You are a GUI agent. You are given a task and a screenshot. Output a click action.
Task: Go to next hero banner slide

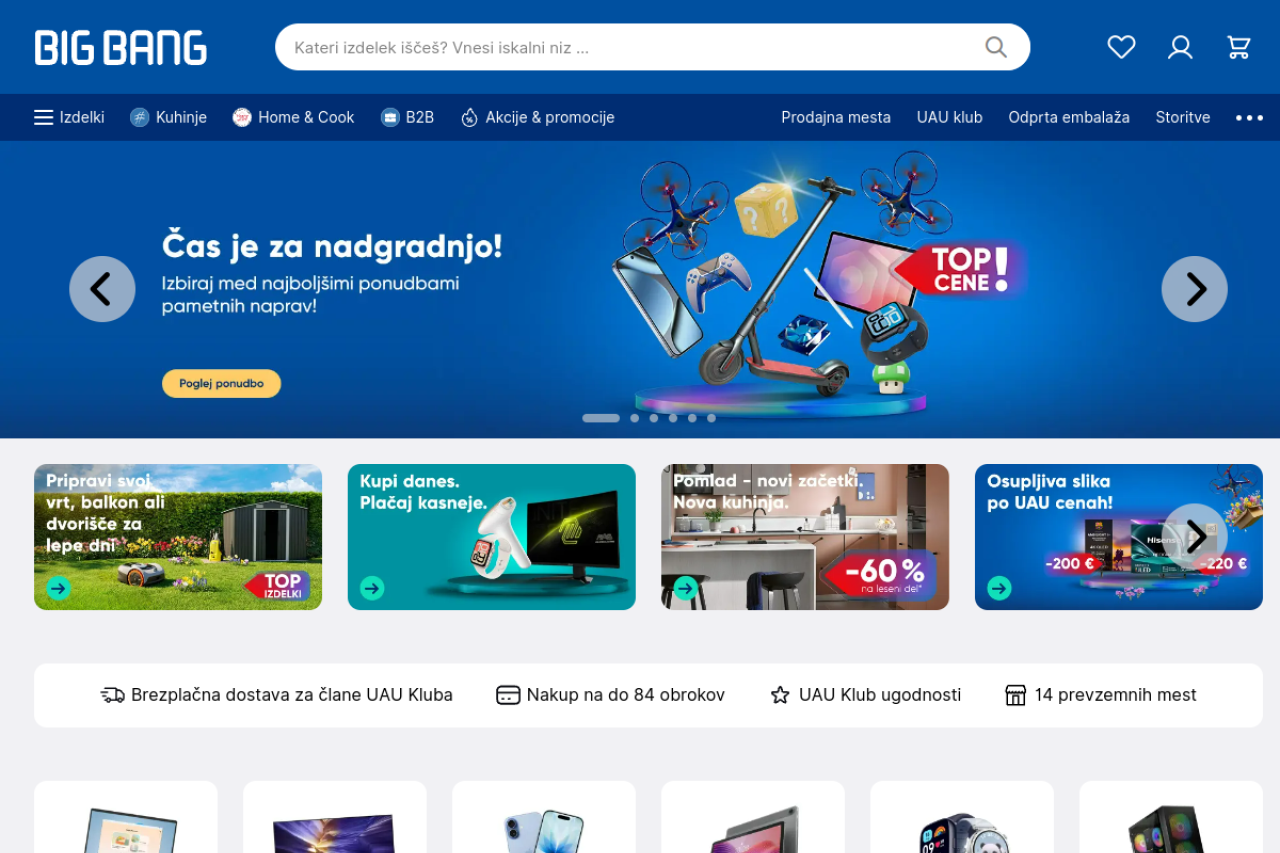tap(1194, 289)
